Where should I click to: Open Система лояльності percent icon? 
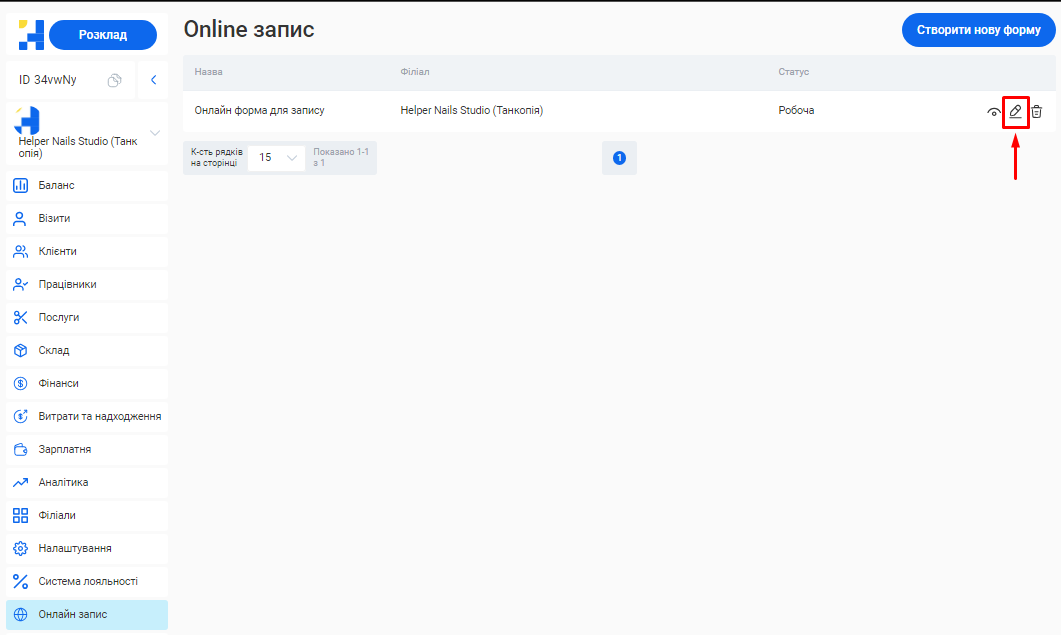[x=20, y=581]
